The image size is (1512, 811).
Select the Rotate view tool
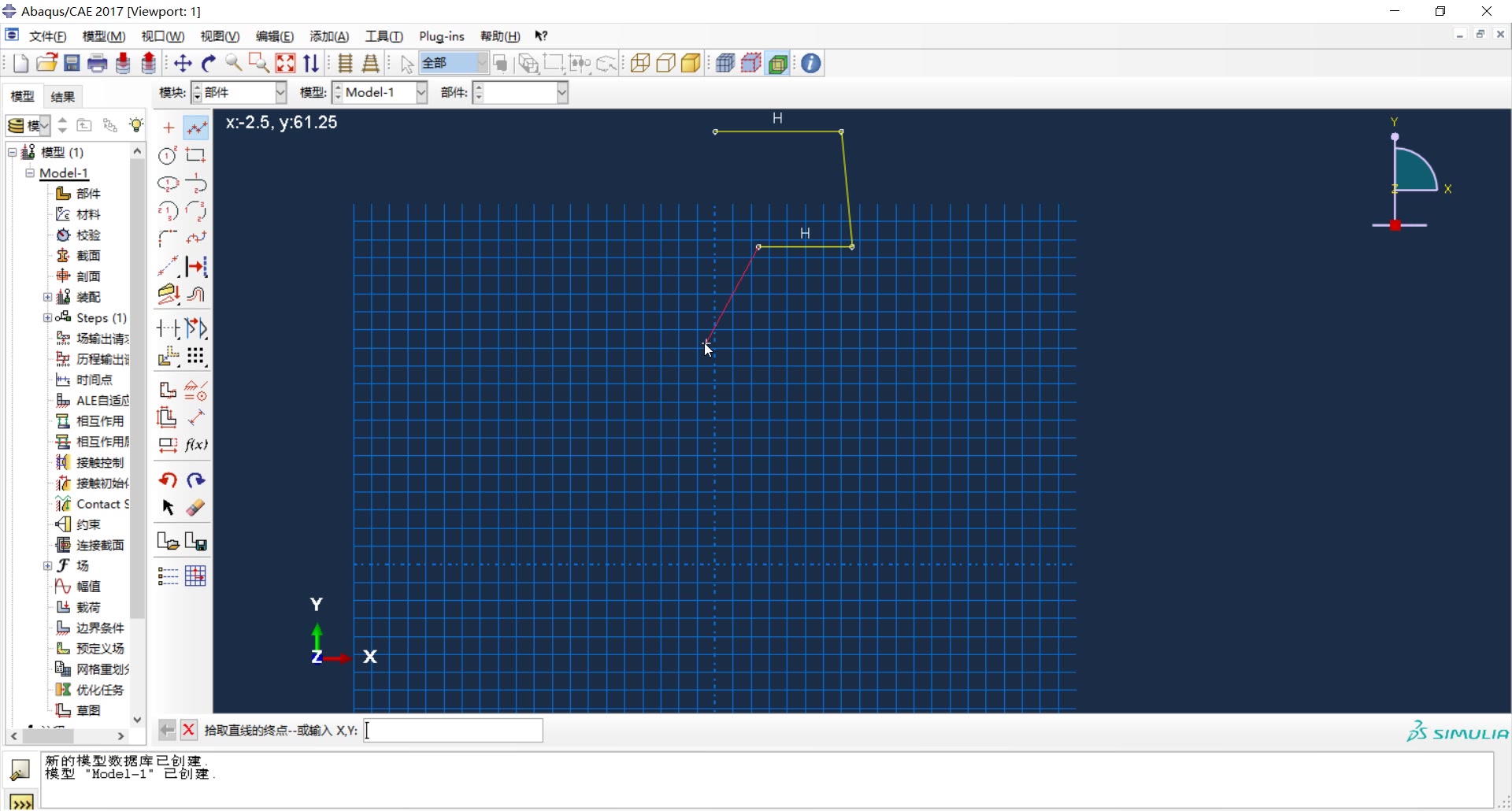(209, 64)
